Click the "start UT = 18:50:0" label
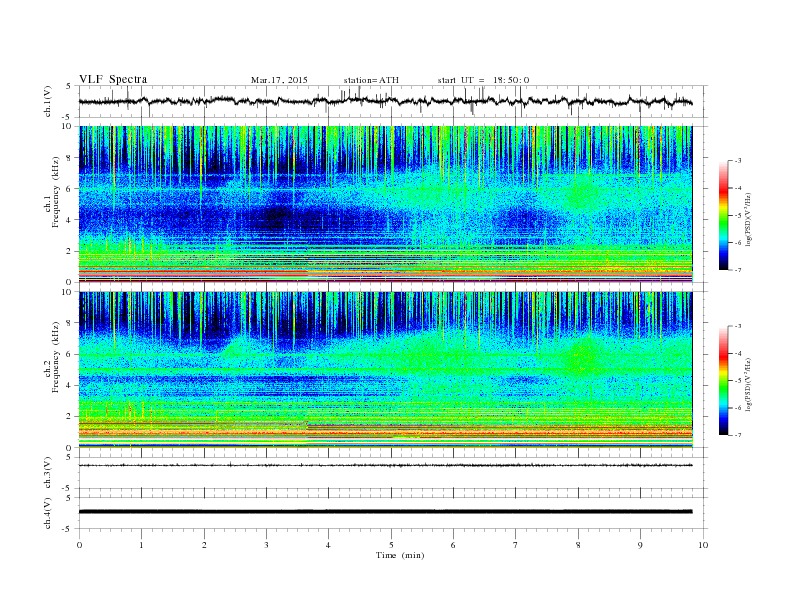The height and width of the screenshot is (612, 792). point(483,80)
